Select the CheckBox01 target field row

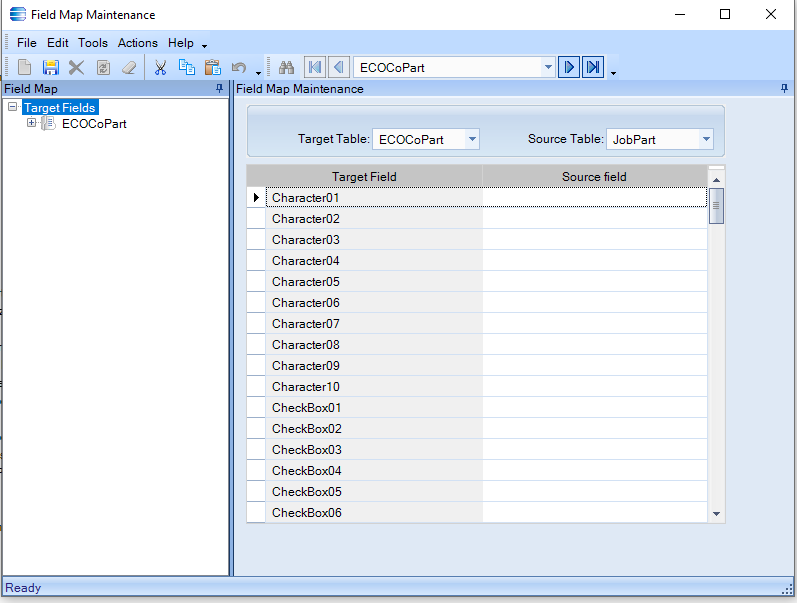374,408
